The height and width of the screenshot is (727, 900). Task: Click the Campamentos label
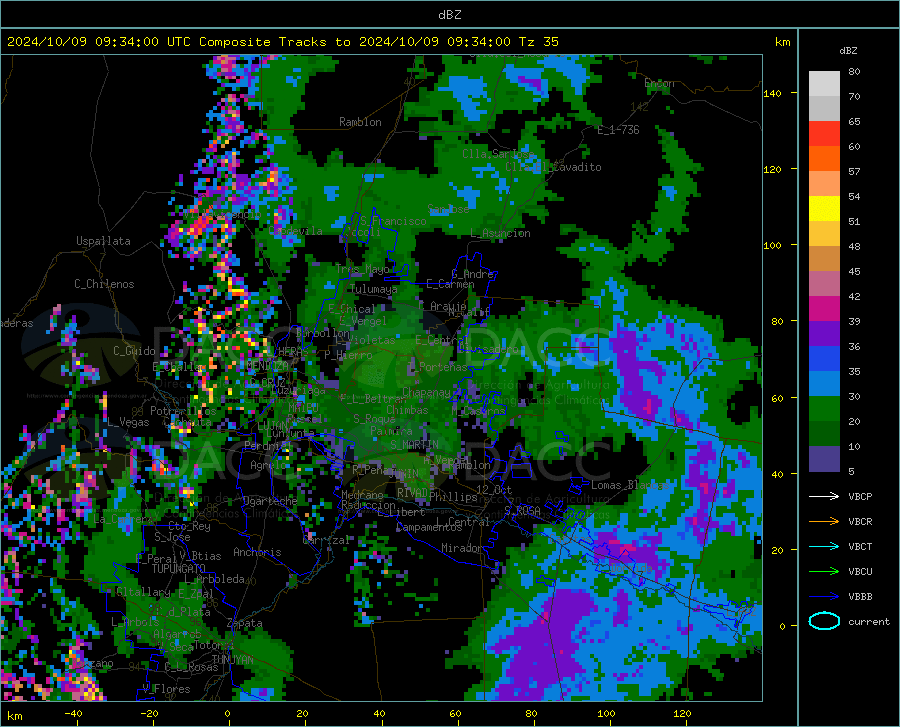(429, 527)
